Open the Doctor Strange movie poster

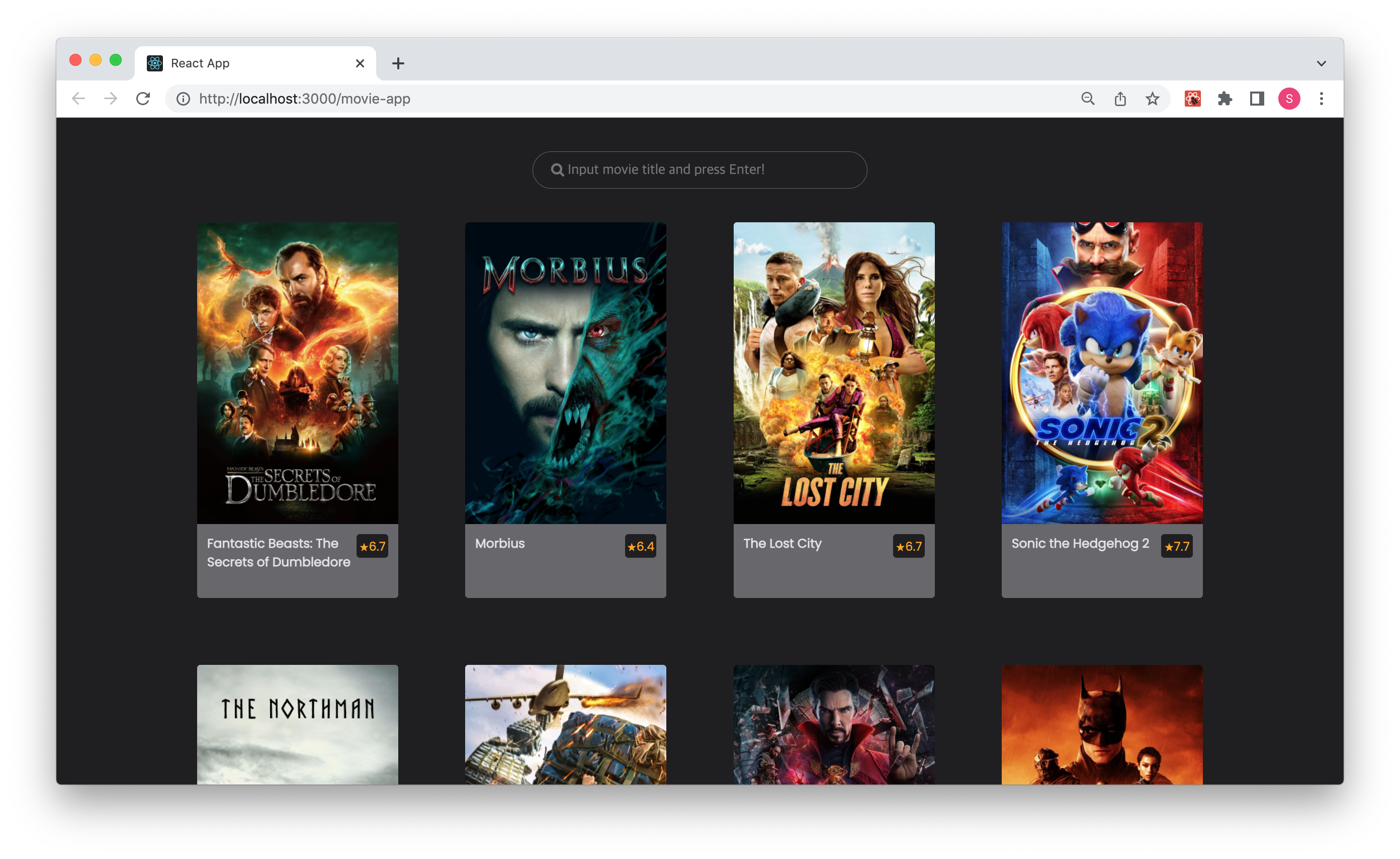pos(834,724)
